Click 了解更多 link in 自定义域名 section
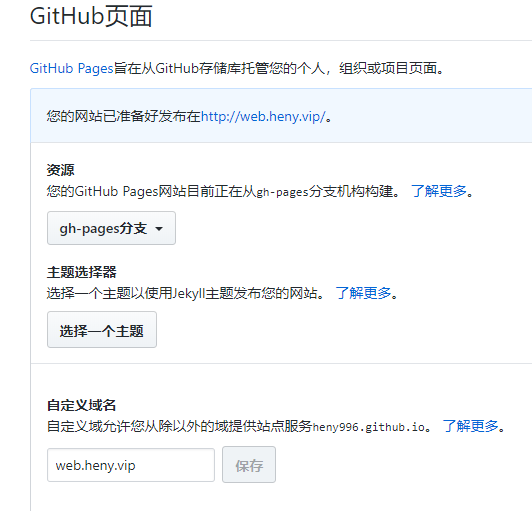This screenshot has height=511, width=532. pos(470,426)
